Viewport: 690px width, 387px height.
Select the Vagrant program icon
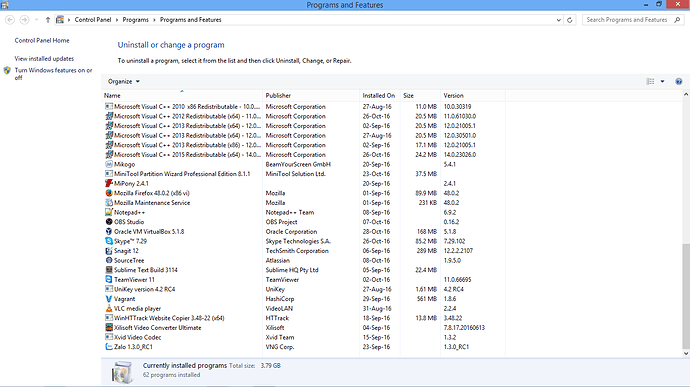pyautogui.click(x=109, y=299)
